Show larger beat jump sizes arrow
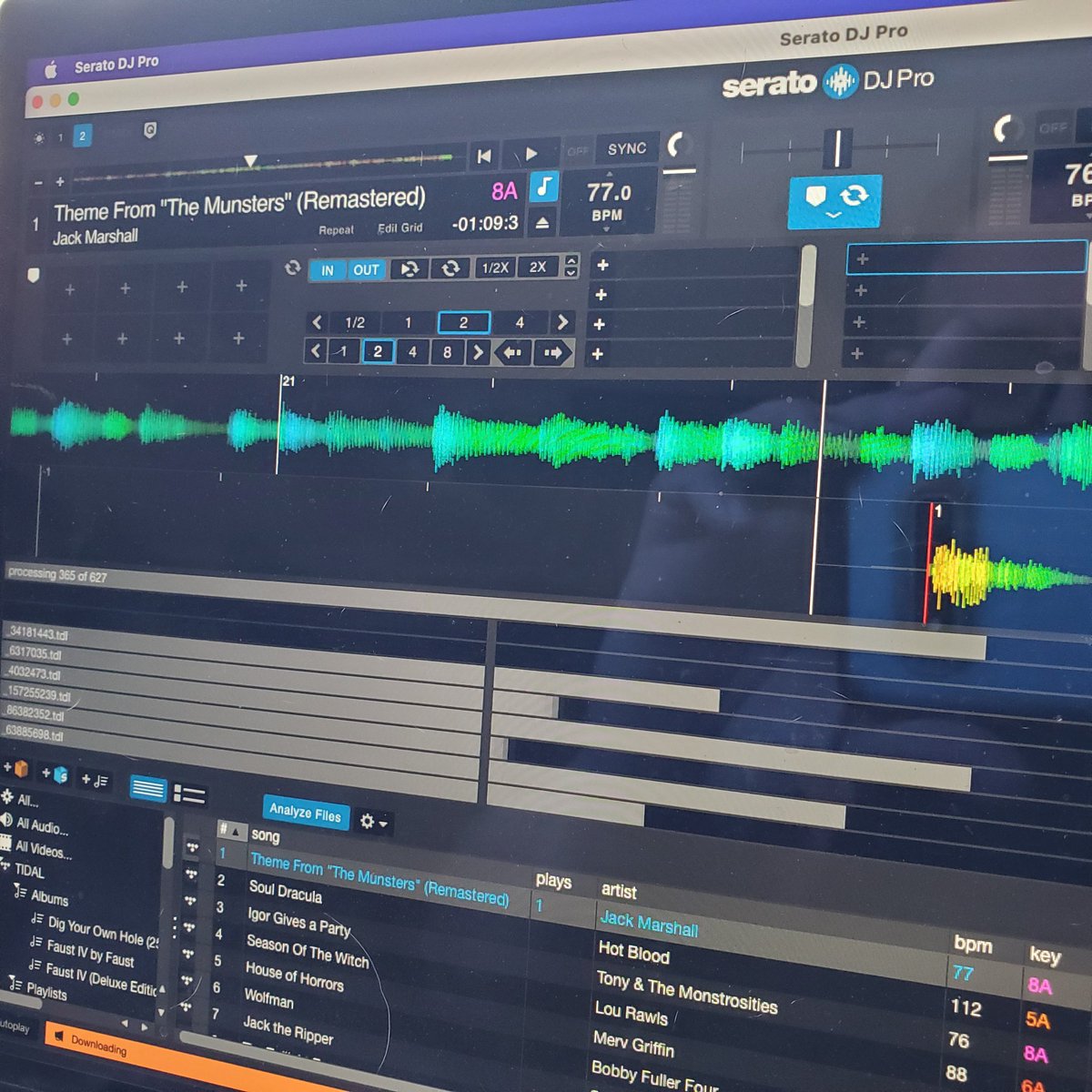Image resolution: width=1092 pixels, height=1092 pixels. pos(477,351)
